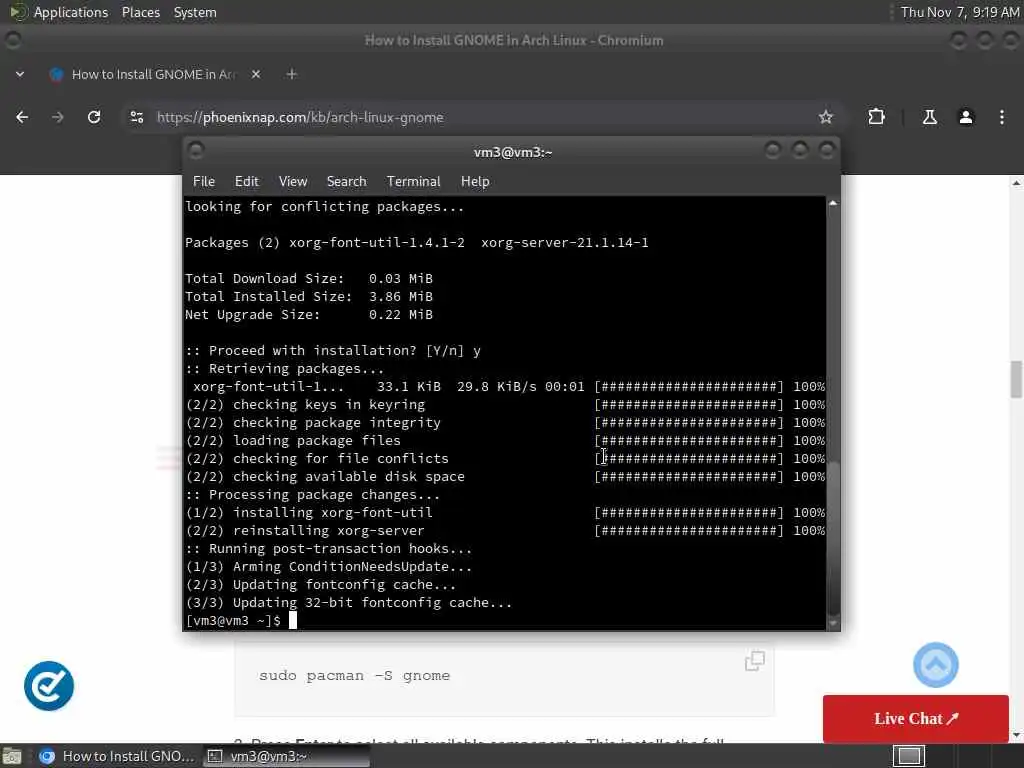Click the terminal scrollbar down arrow
Image resolution: width=1024 pixels, height=768 pixels.
[833, 623]
